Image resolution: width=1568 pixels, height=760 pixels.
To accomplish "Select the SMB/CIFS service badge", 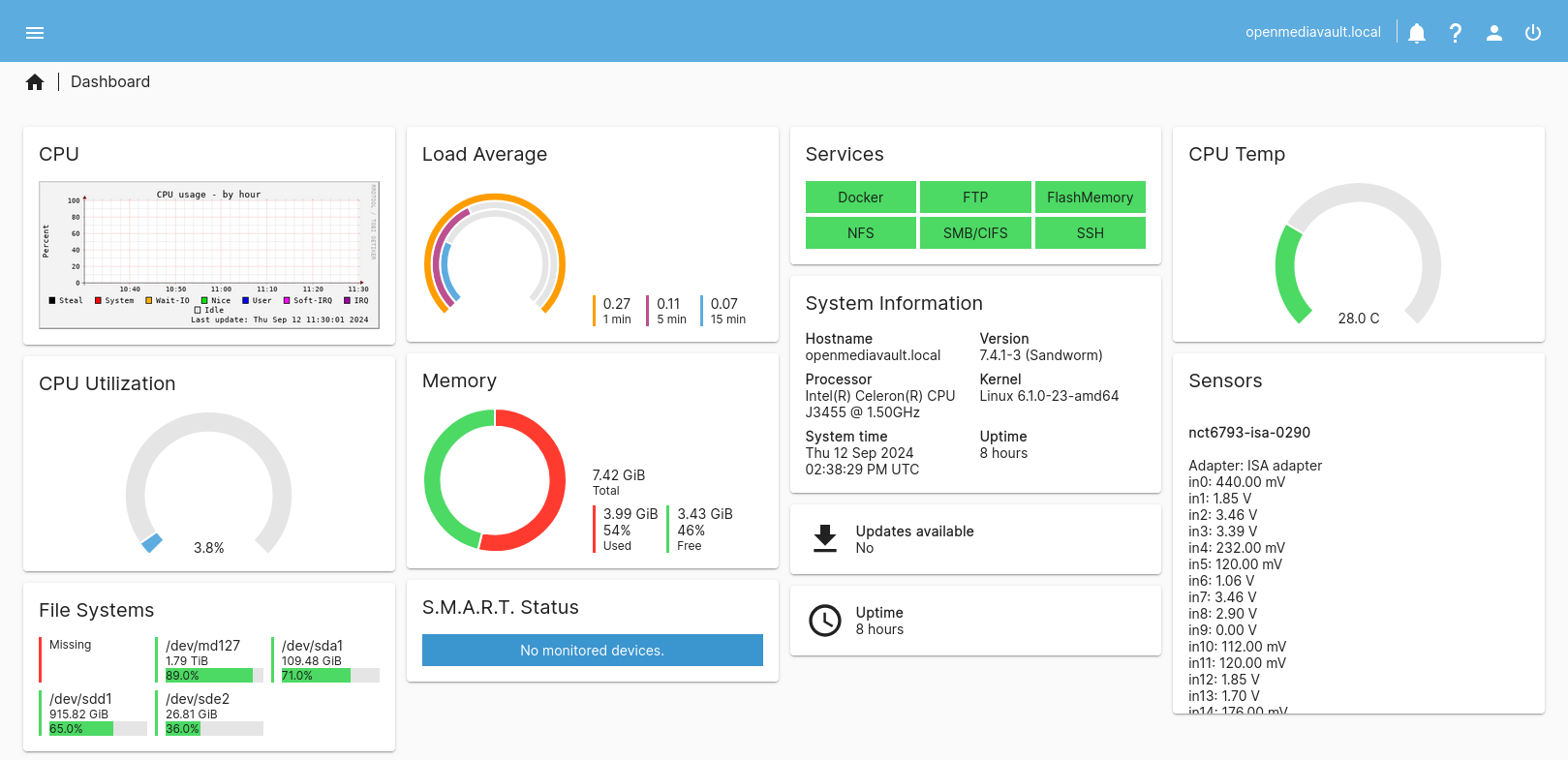I will pos(974,233).
